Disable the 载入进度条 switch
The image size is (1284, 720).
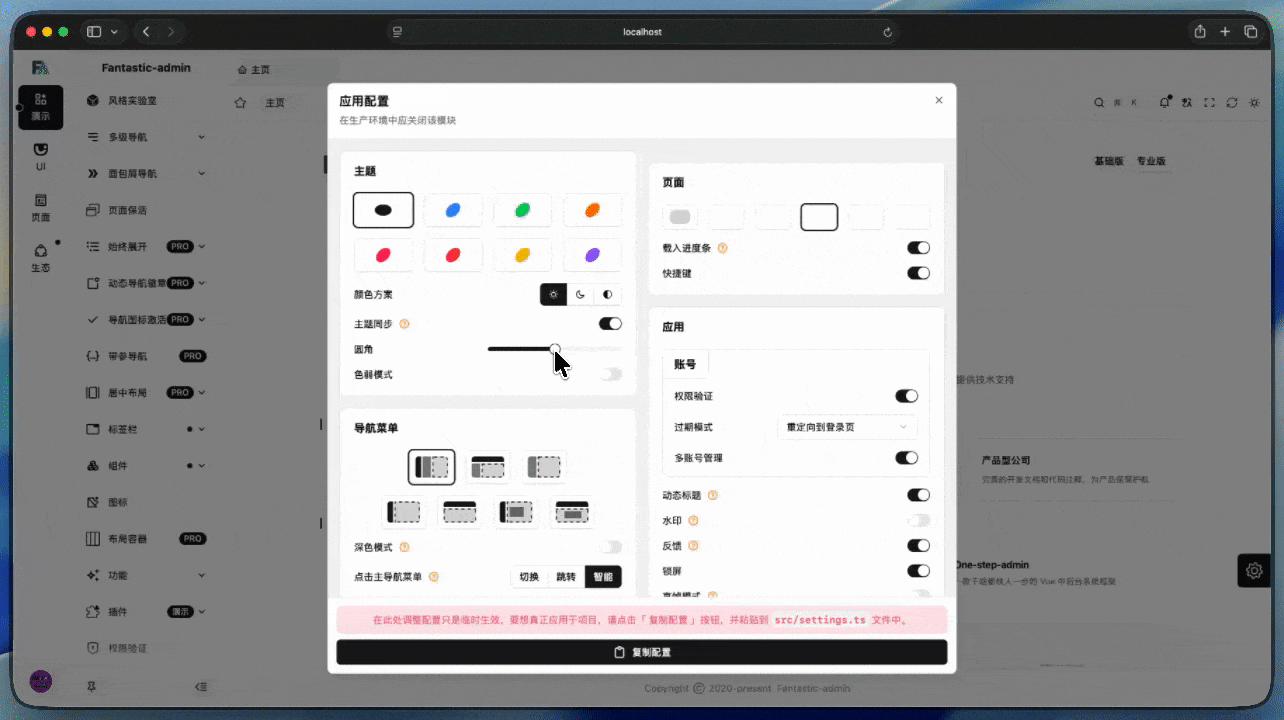click(917, 248)
